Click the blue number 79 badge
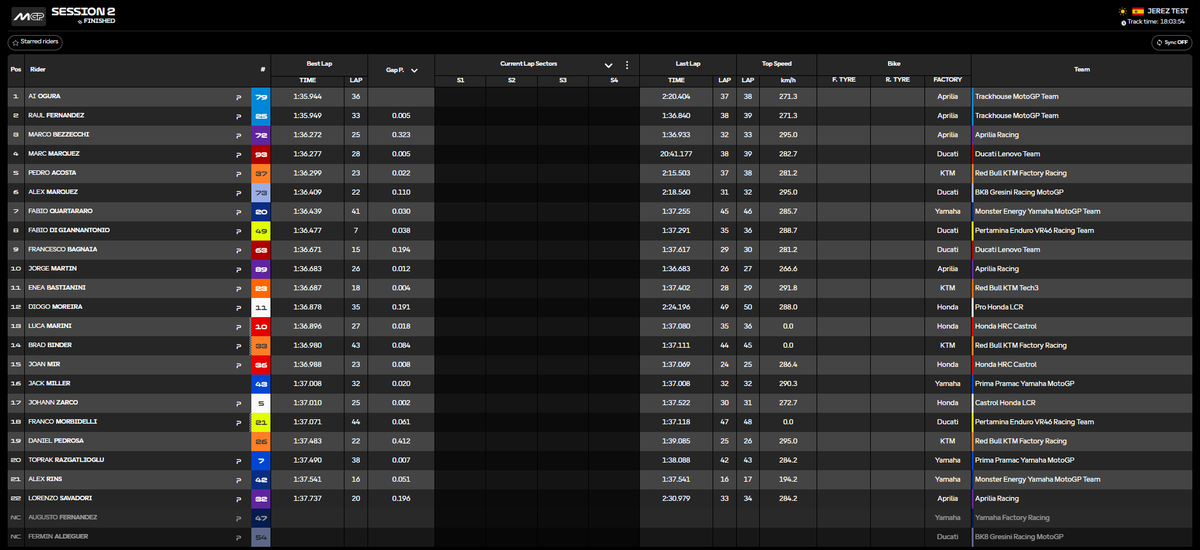 pyautogui.click(x=261, y=97)
